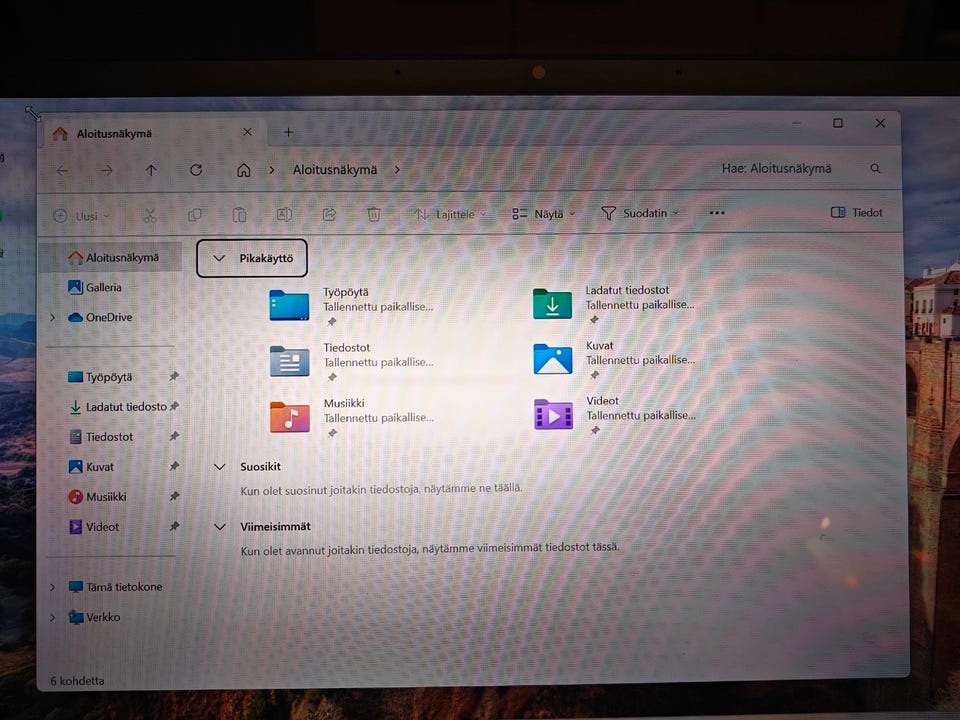Open Tiedostot from sidebar
Viewport: 960px width, 720px height.
point(100,437)
